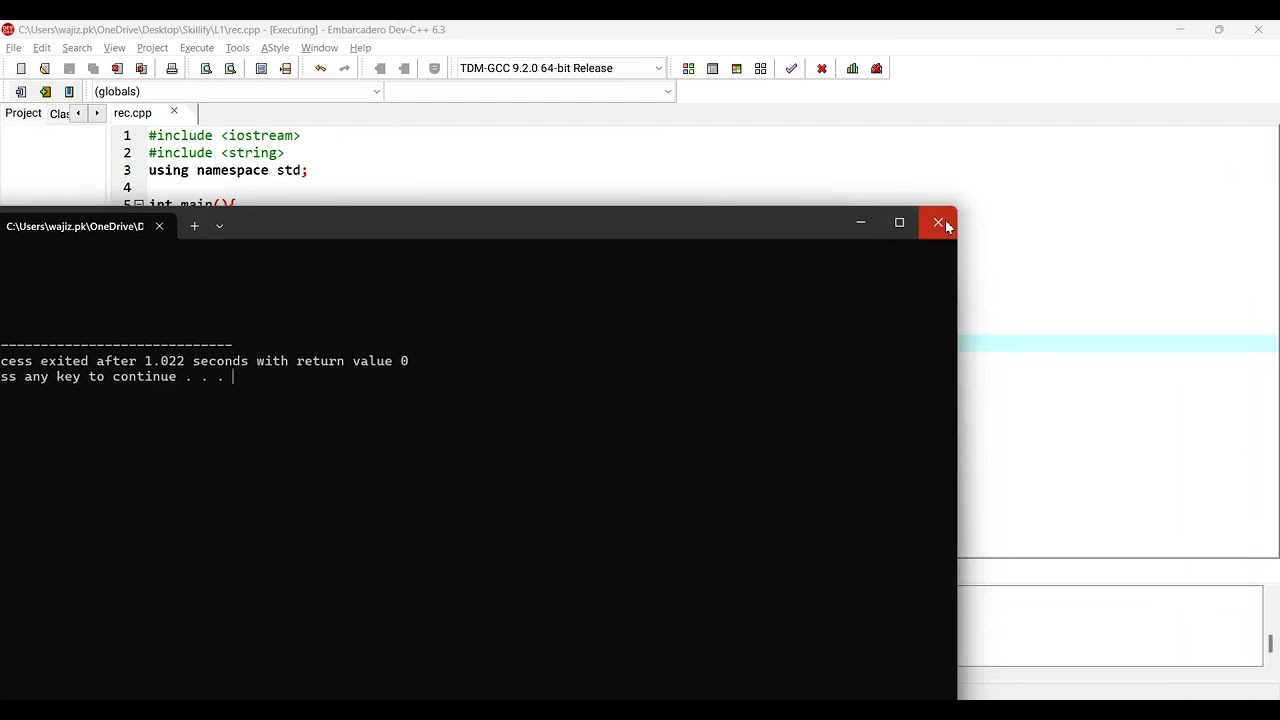Click the first icon left of globals dropdown
Image resolution: width=1280 pixels, height=720 pixels.
(21, 91)
